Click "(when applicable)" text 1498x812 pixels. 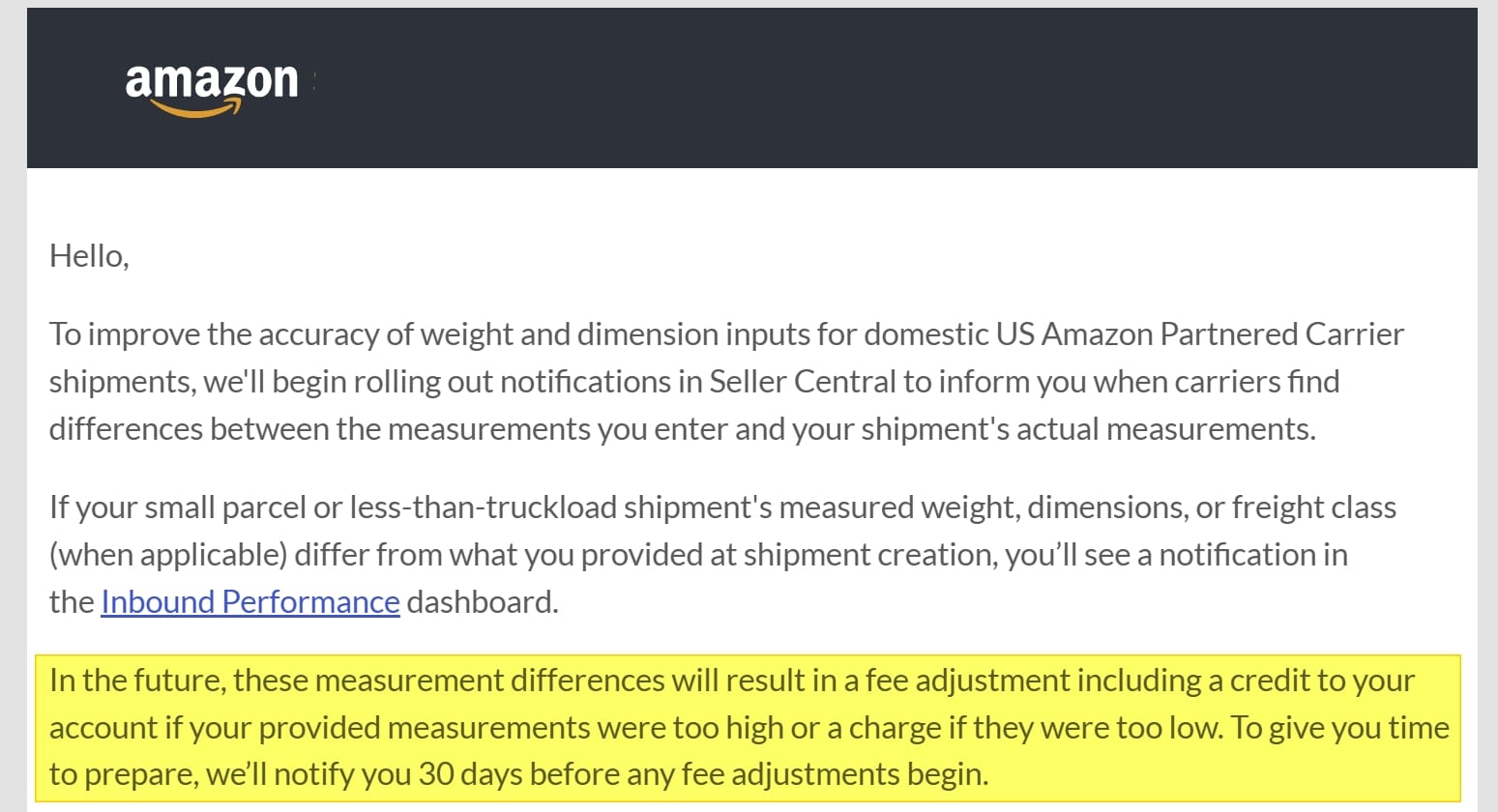pos(168,555)
